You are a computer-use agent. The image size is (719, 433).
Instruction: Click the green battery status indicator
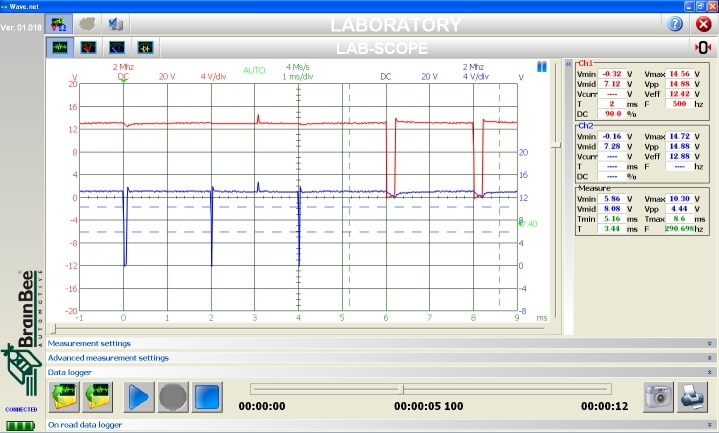(x=20, y=426)
